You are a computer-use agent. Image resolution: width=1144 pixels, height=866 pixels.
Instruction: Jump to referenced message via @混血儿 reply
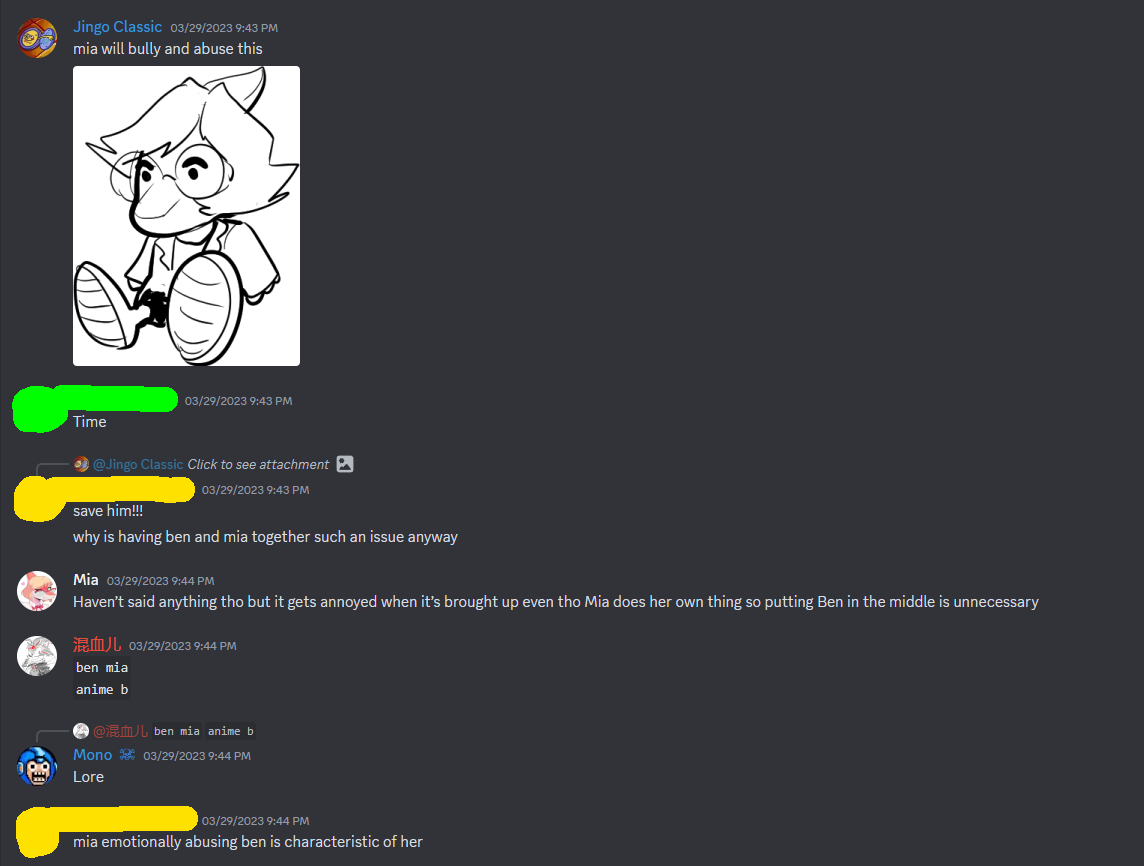point(120,730)
